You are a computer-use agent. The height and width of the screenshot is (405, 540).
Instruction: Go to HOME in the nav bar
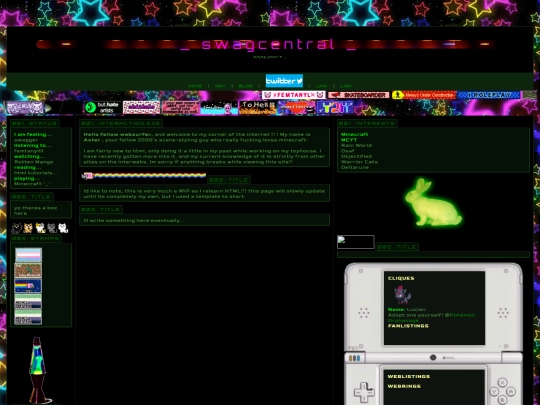(195, 86)
